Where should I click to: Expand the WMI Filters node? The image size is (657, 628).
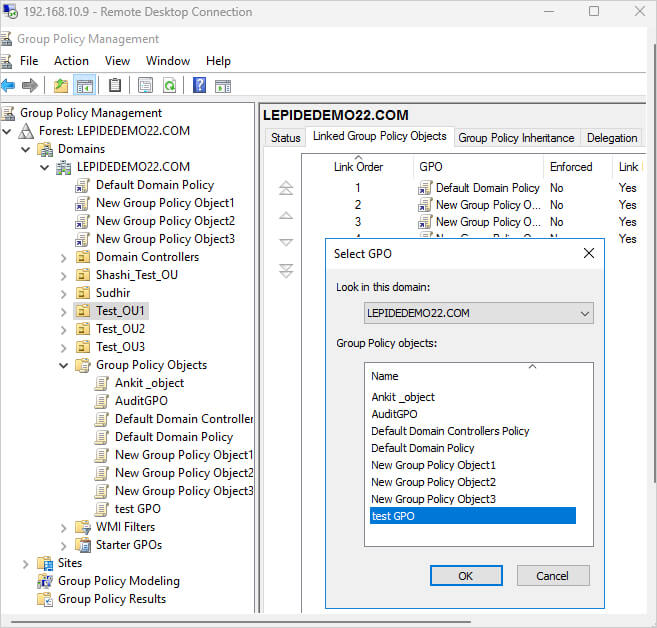[63, 527]
